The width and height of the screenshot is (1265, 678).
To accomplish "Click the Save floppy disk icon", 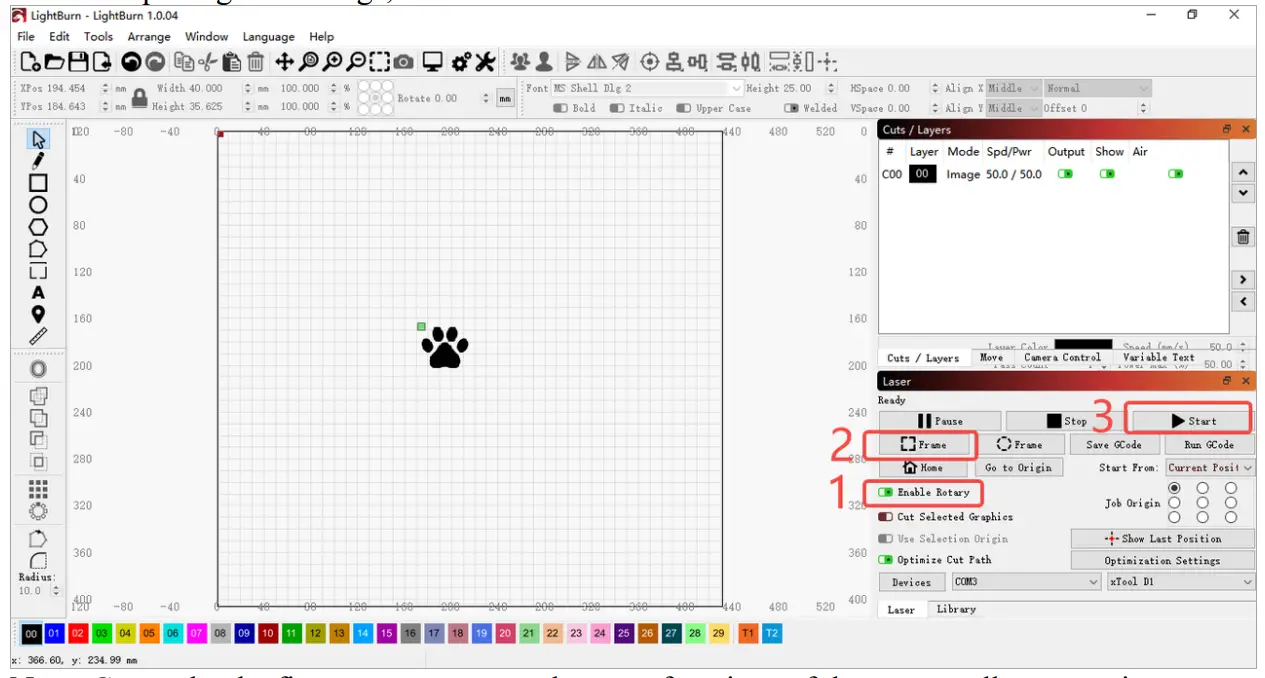I will [78, 62].
